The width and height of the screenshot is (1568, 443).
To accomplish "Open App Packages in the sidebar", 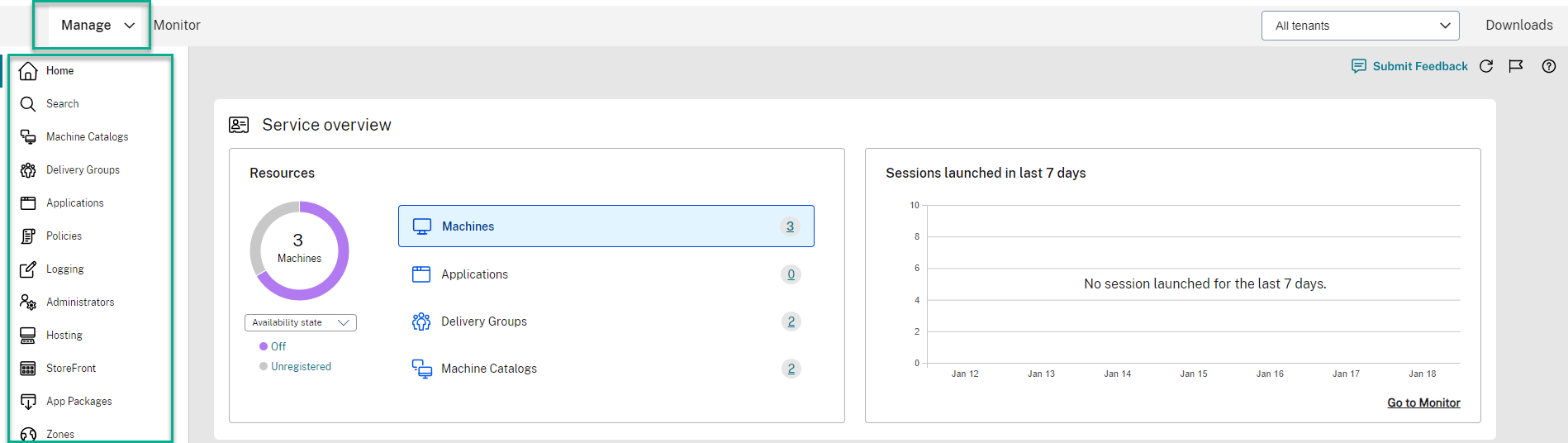I will coord(78,402).
